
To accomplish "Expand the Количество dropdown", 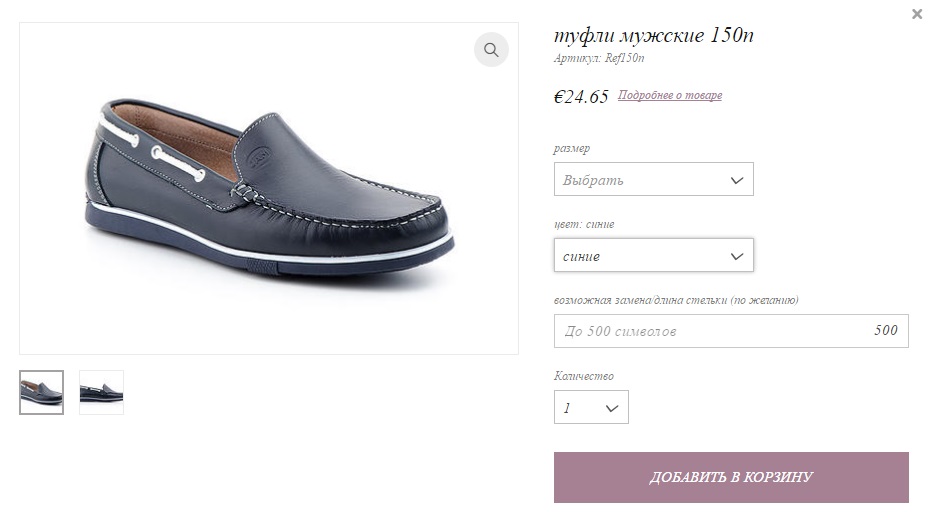I will (590, 408).
